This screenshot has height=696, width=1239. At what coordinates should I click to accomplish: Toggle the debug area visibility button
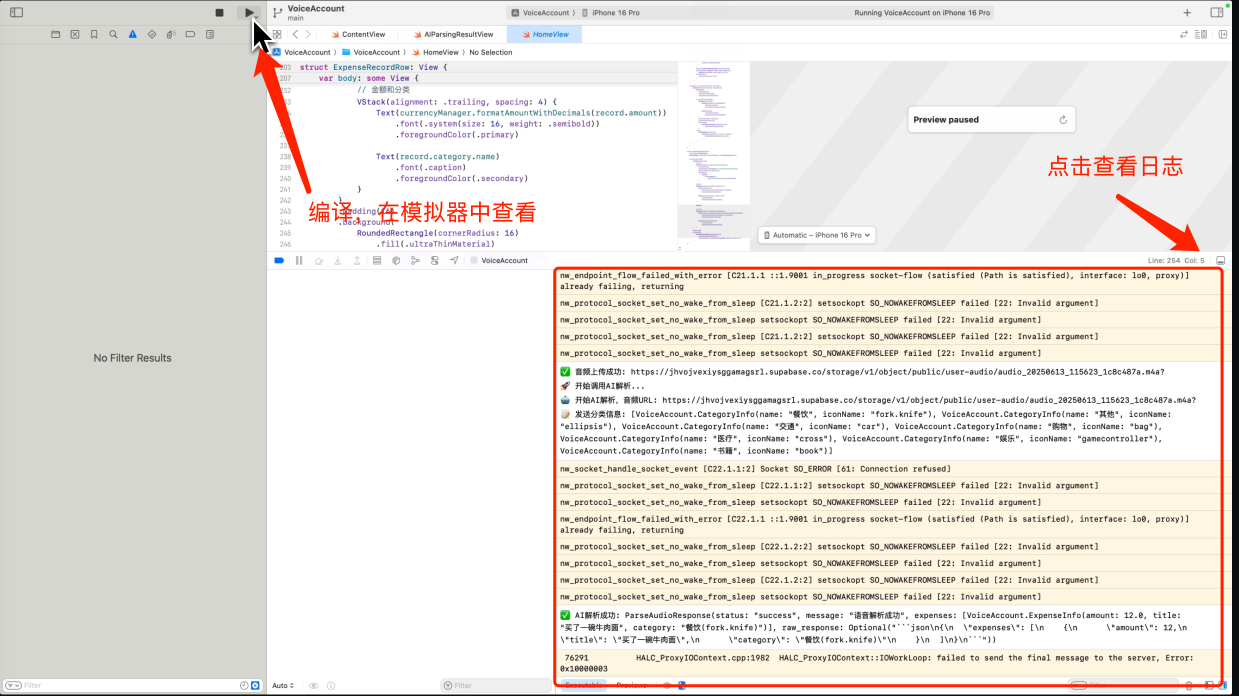coord(1221,260)
